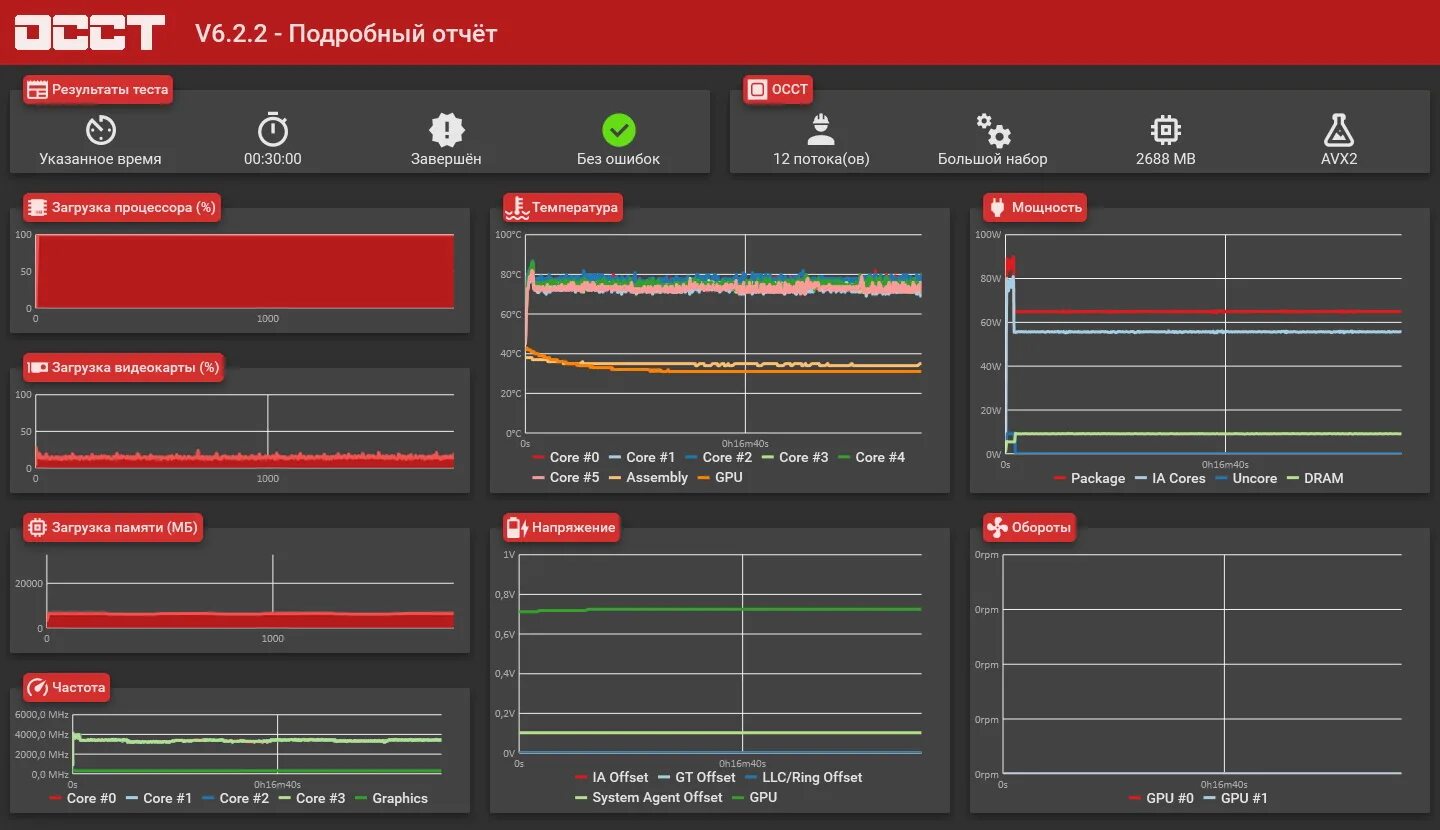Viewport: 1440px width, 830px height.
Task: Click the chip icon above 2688 MB
Action: coord(1165,130)
